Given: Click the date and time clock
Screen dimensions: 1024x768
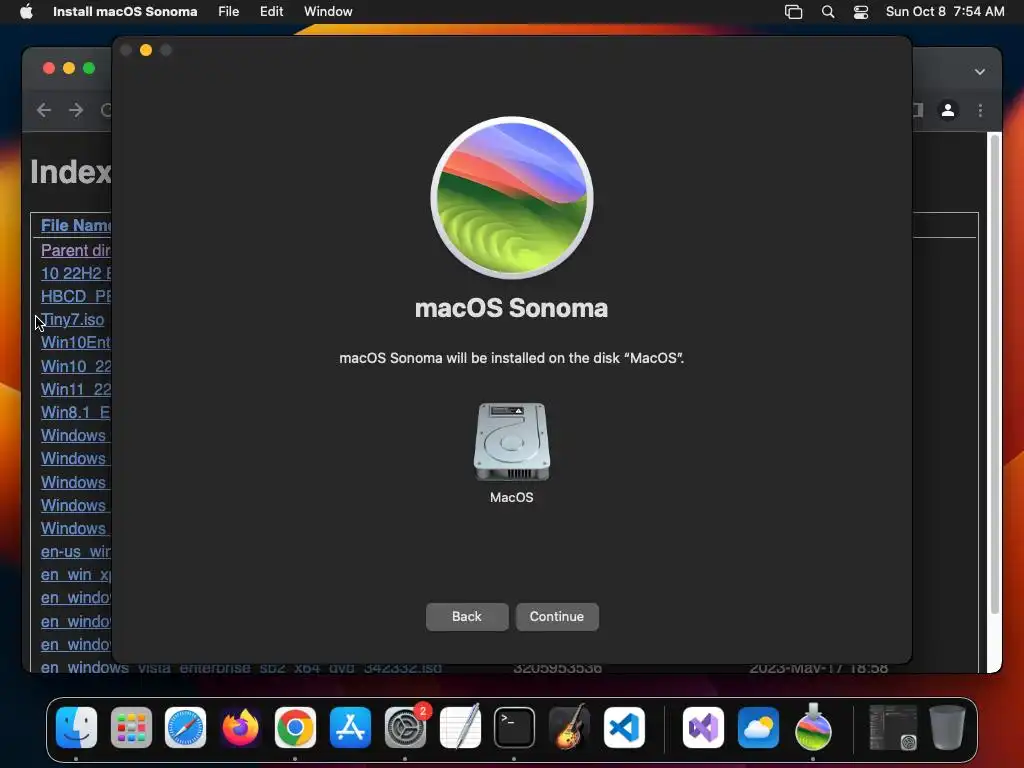Looking at the screenshot, I should pyautogui.click(x=945, y=11).
